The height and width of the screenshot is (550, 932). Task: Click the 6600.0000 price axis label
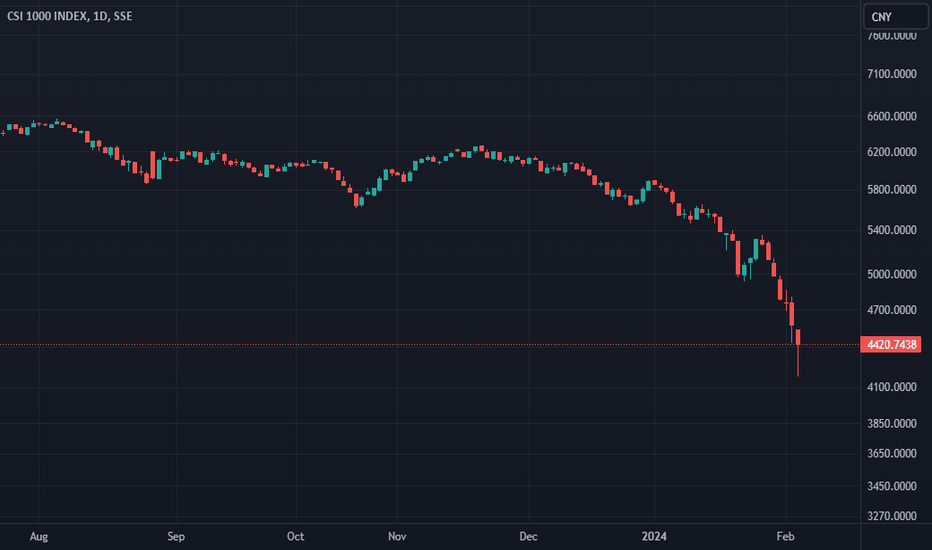point(891,116)
